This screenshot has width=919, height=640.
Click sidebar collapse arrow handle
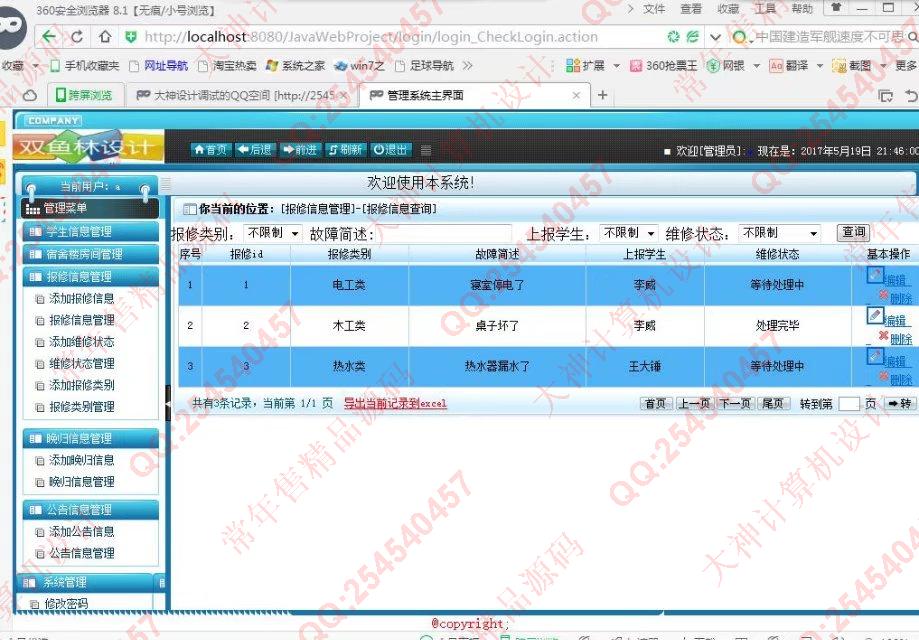tap(168, 403)
